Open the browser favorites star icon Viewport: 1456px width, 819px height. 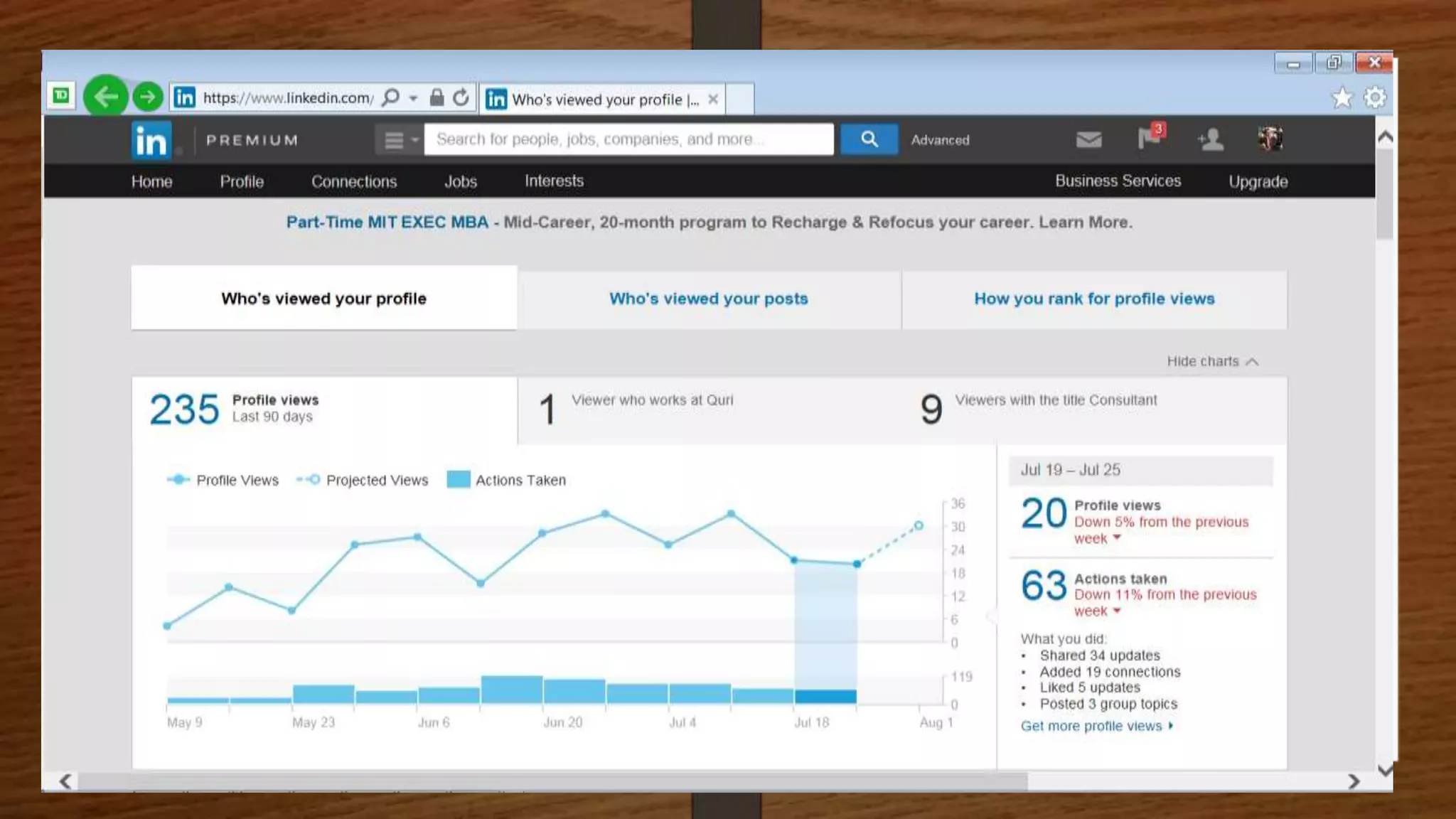click(x=1342, y=97)
